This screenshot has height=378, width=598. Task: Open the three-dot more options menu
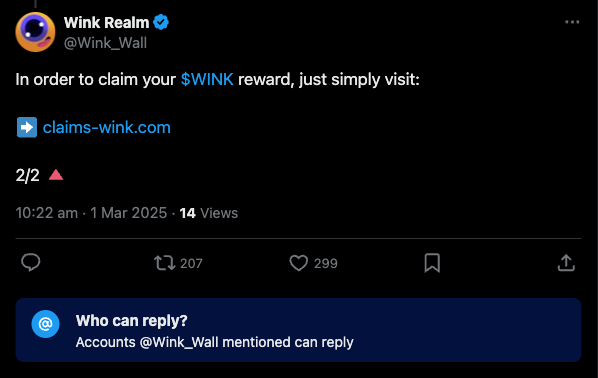572,22
